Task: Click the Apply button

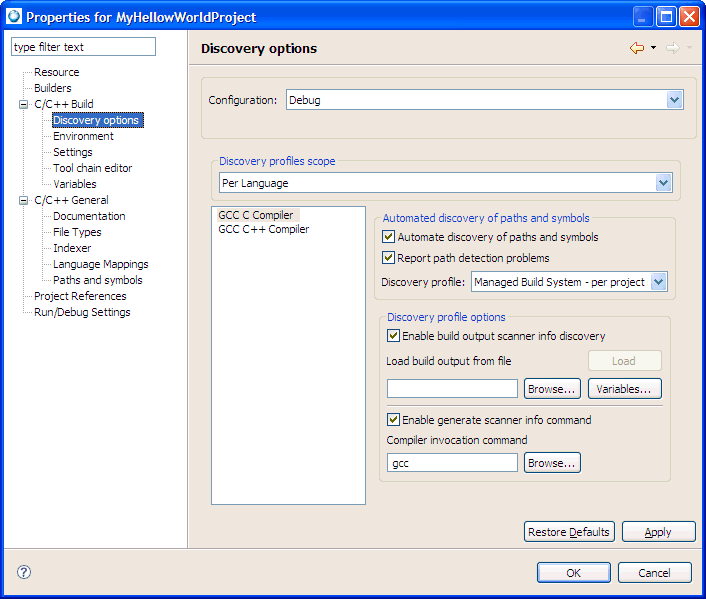Action: [658, 532]
